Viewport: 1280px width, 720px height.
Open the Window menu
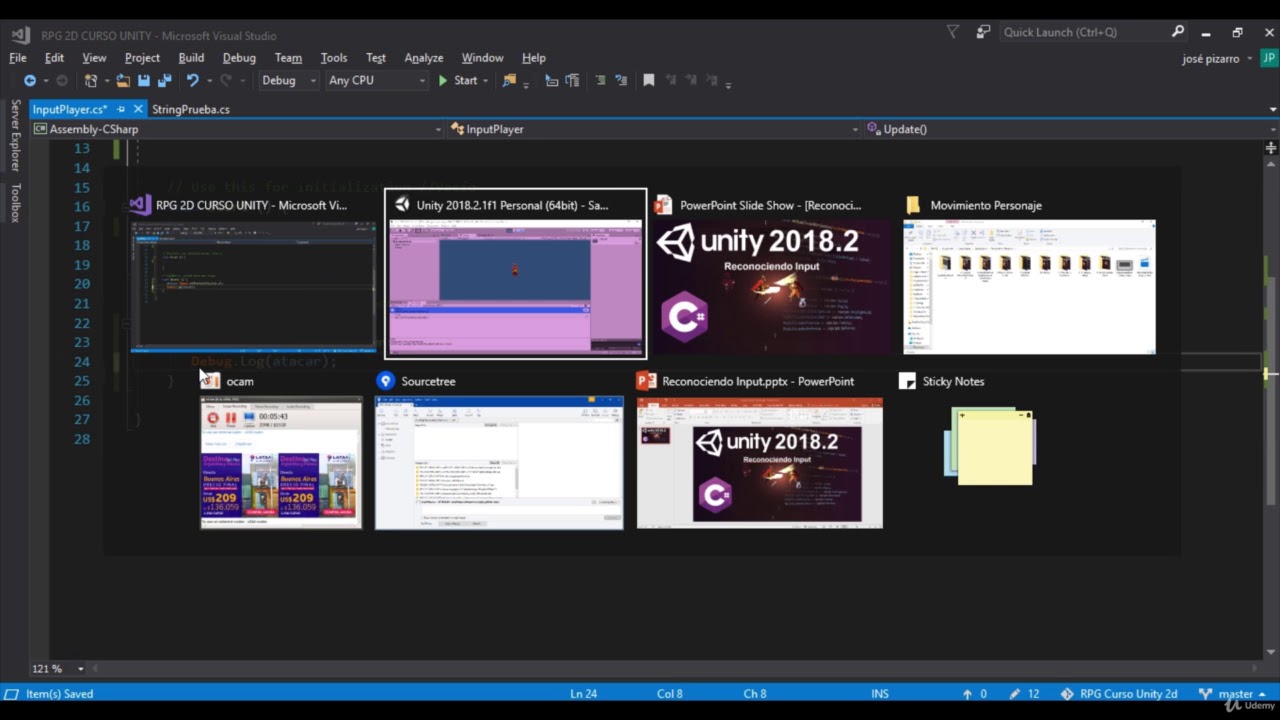tap(482, 58)
